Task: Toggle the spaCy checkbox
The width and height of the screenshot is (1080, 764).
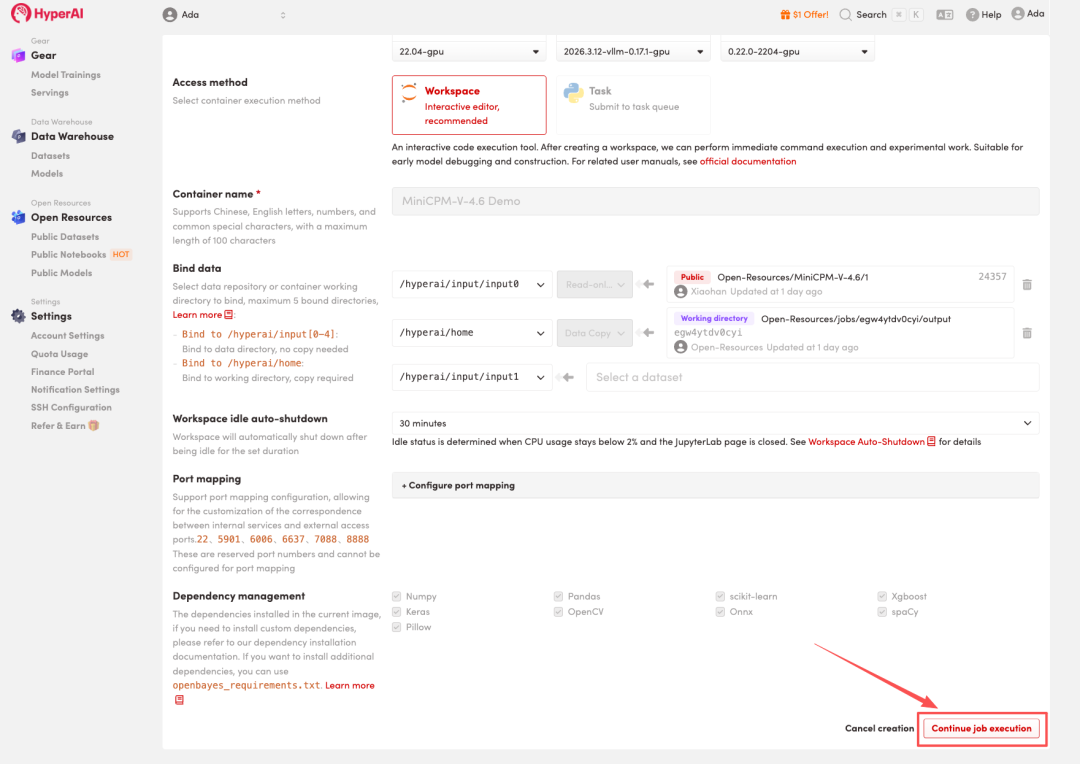Action: click(x=882, y=612)
